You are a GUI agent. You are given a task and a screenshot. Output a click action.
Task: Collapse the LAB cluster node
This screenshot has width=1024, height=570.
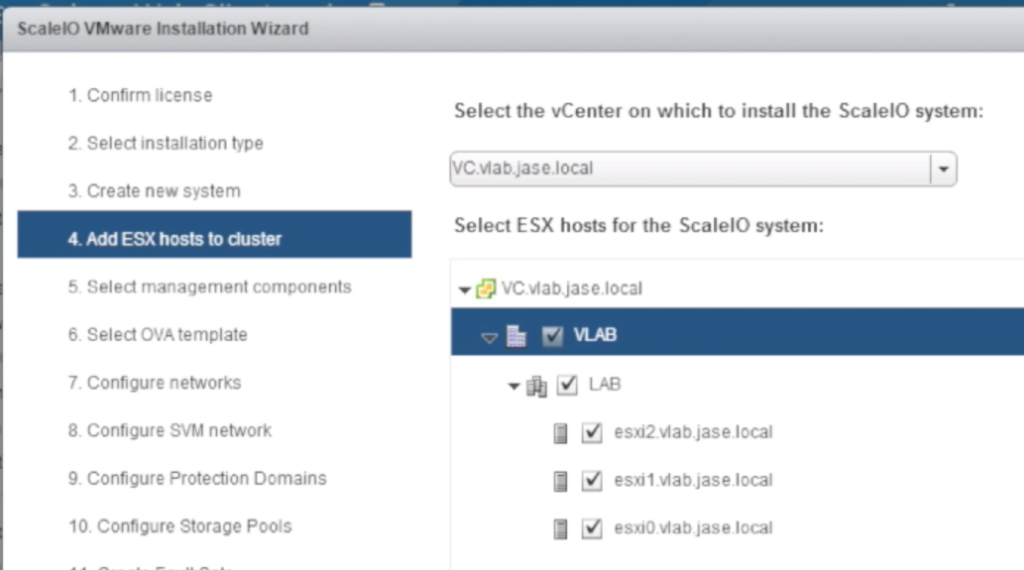pyautogui.click(x=514, y=386)
